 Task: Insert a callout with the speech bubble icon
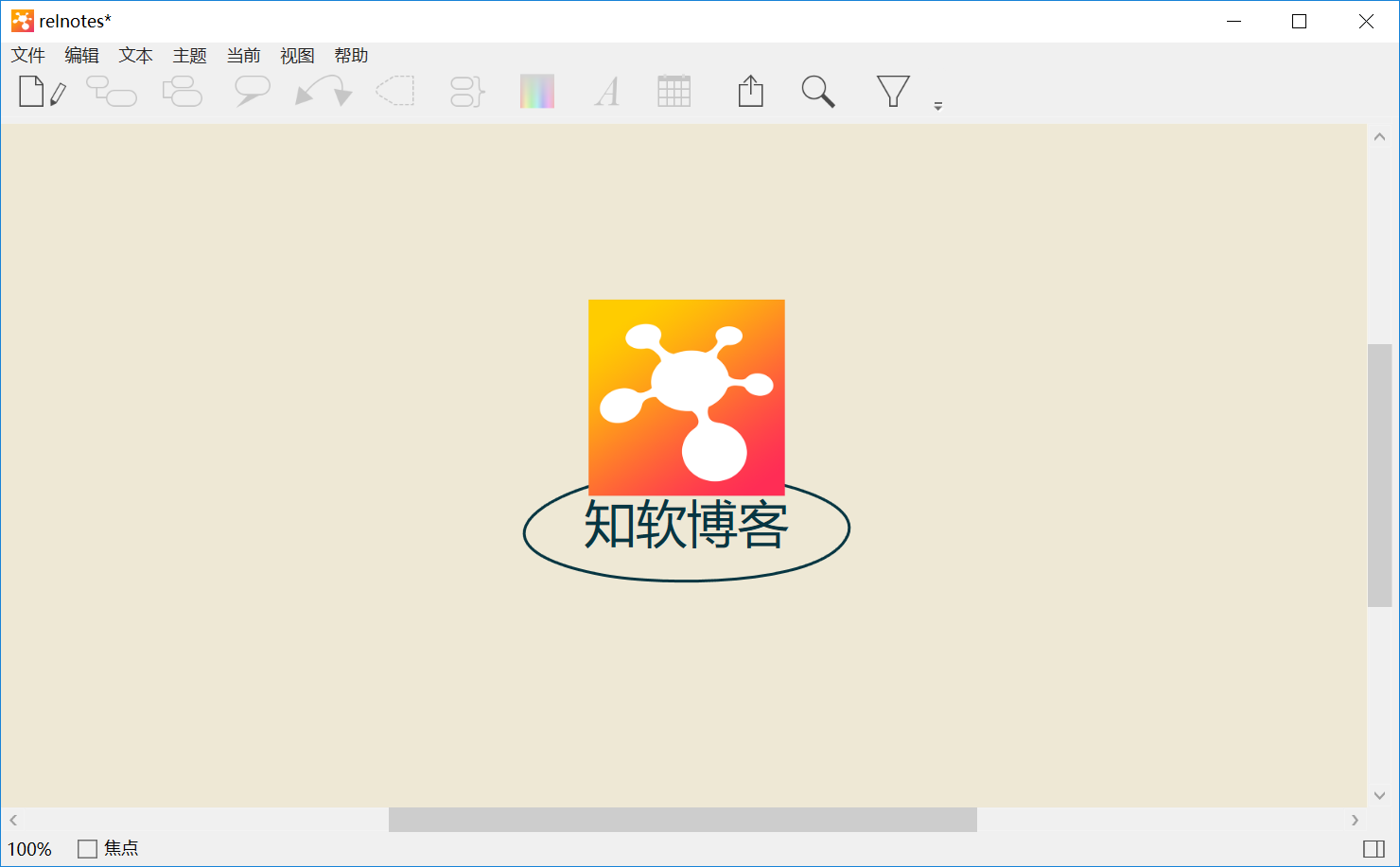[253, 92]
